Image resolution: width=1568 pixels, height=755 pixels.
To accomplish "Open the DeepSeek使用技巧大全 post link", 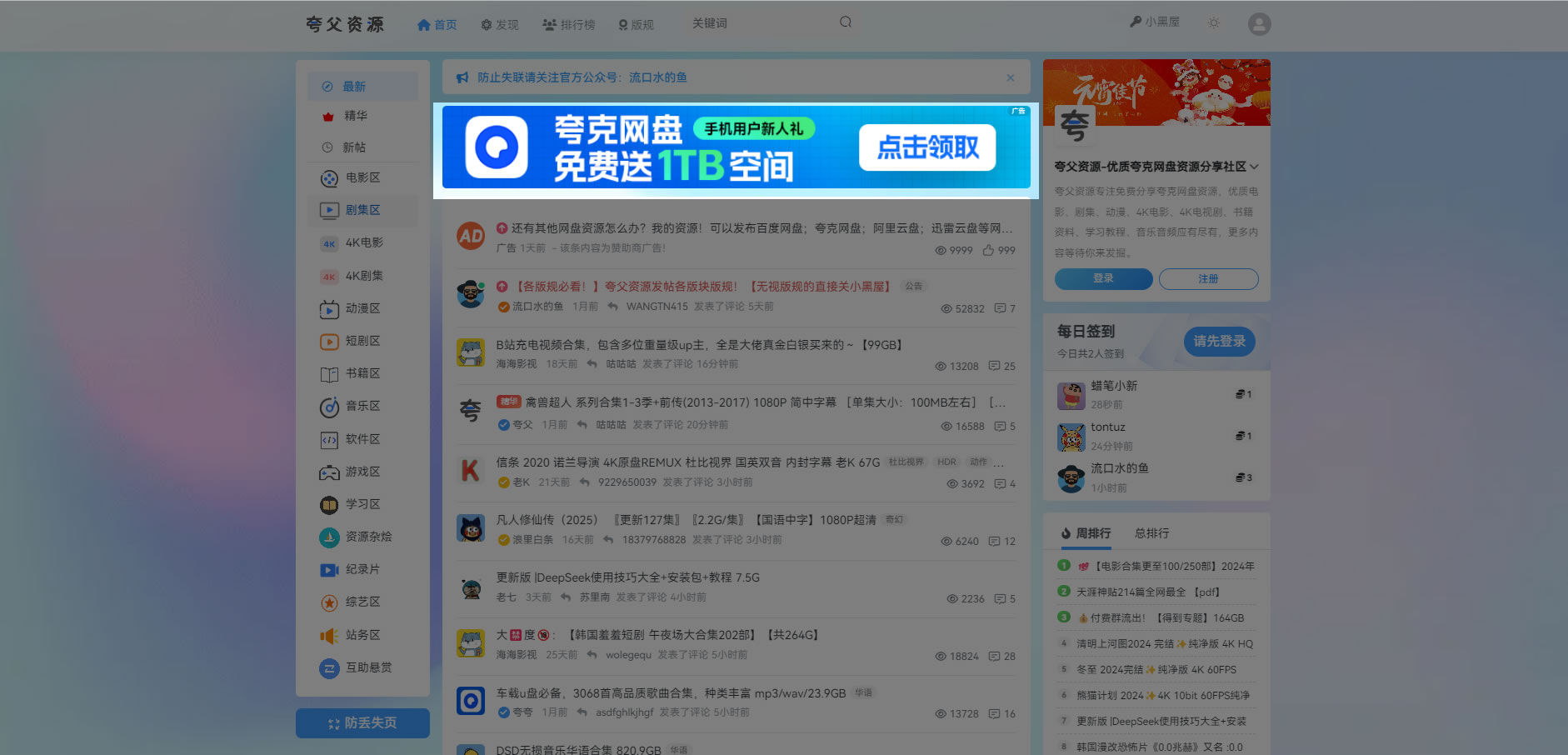I will [x=627, y=577].
